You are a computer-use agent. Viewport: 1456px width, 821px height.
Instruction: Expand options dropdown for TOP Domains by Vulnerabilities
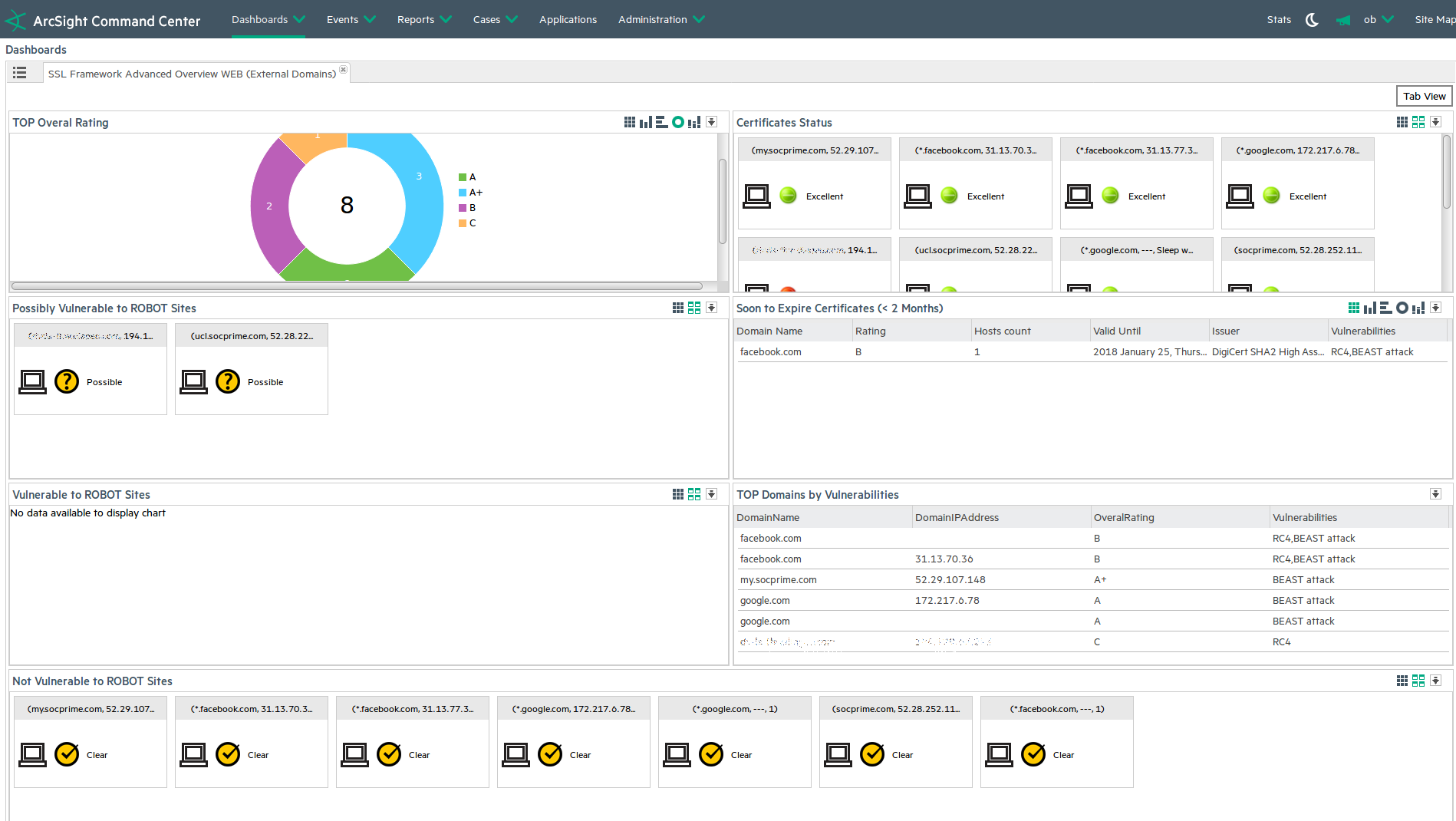(x=1435, y=494)
